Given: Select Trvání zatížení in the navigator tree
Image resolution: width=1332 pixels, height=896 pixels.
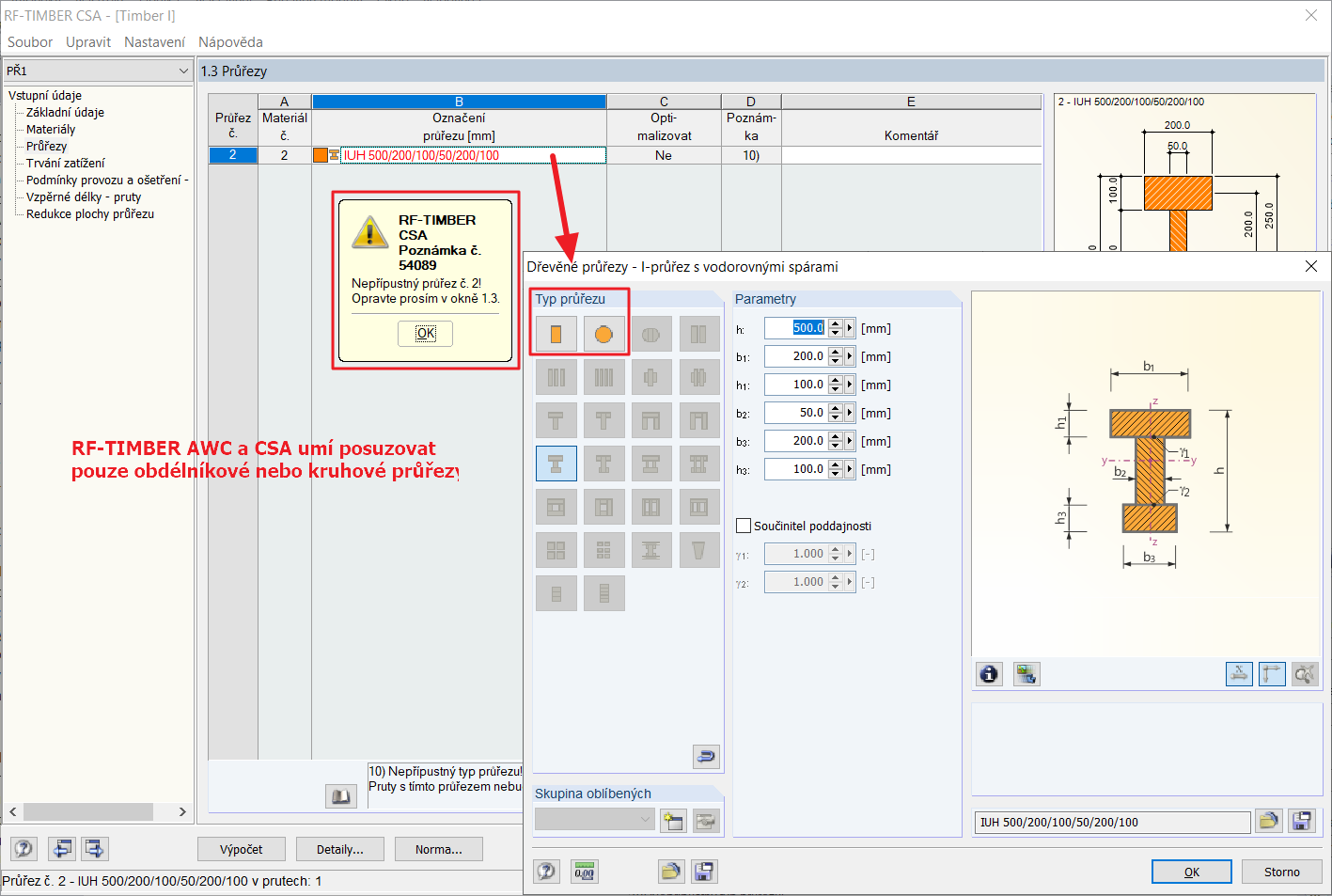Looking at the screenshot, I should tap(65, 163).
